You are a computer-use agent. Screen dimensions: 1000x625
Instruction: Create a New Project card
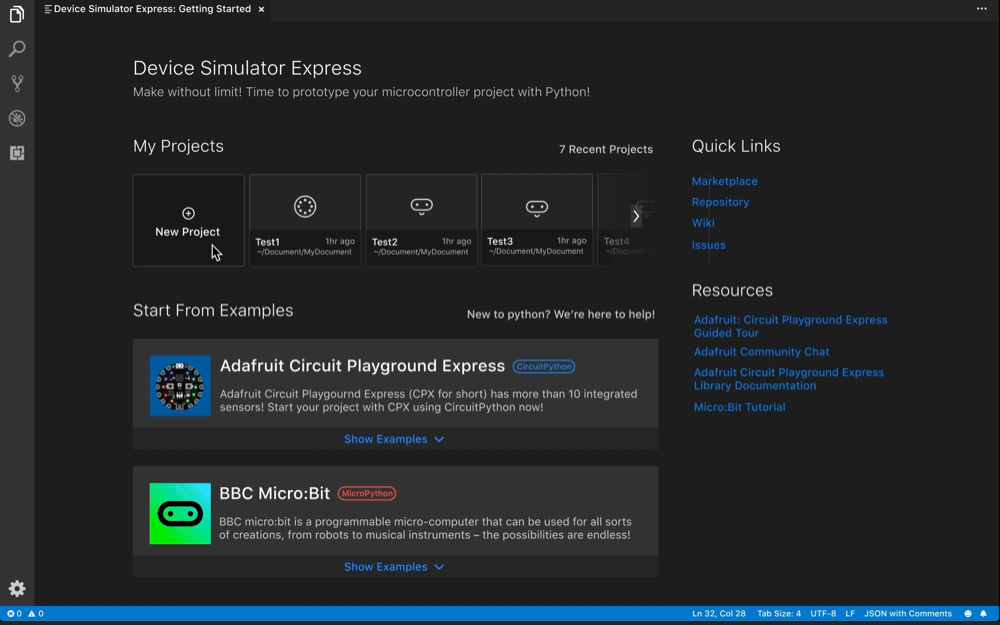[188, 220]
